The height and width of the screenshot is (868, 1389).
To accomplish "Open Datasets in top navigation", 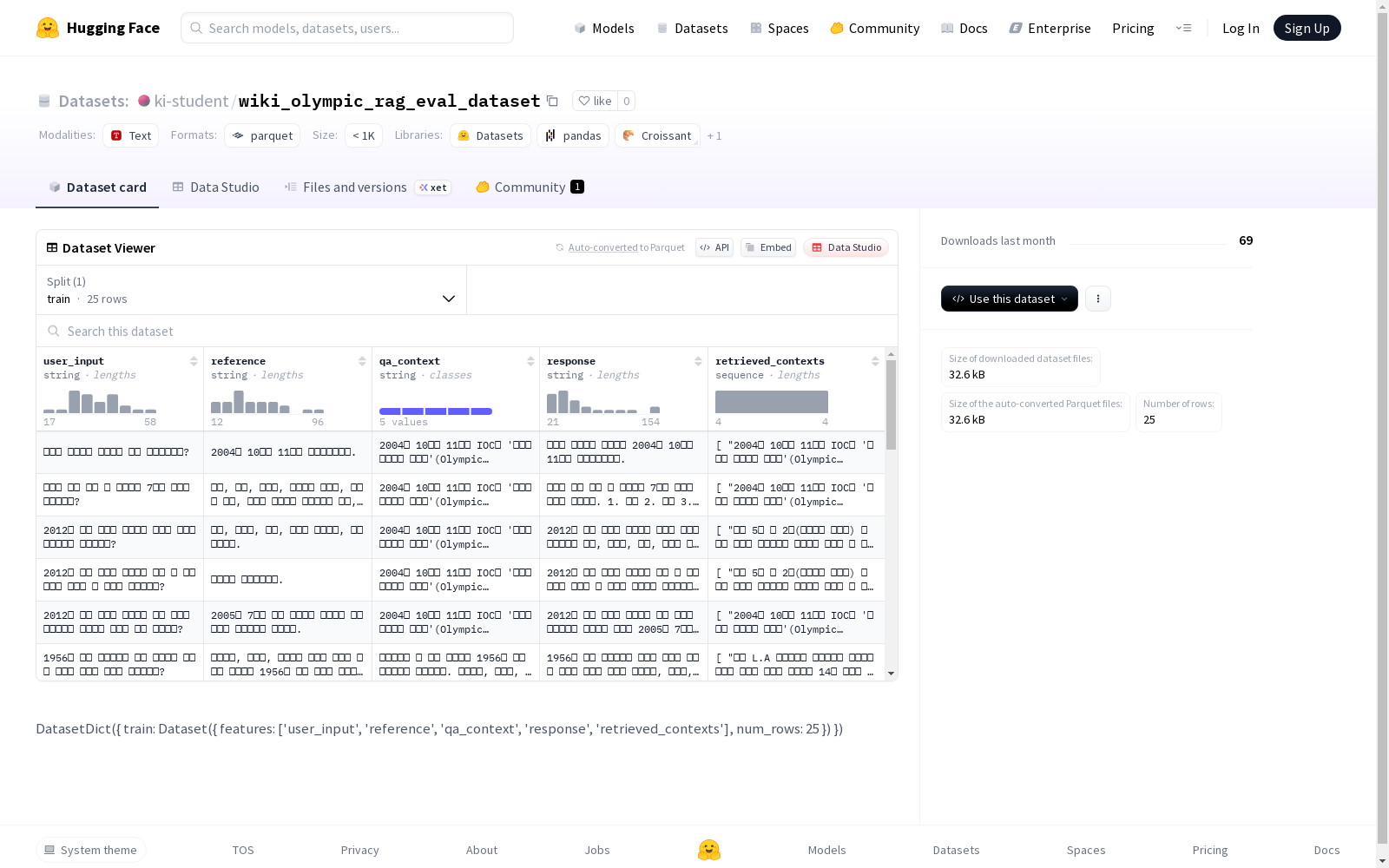I will [692, 28].
